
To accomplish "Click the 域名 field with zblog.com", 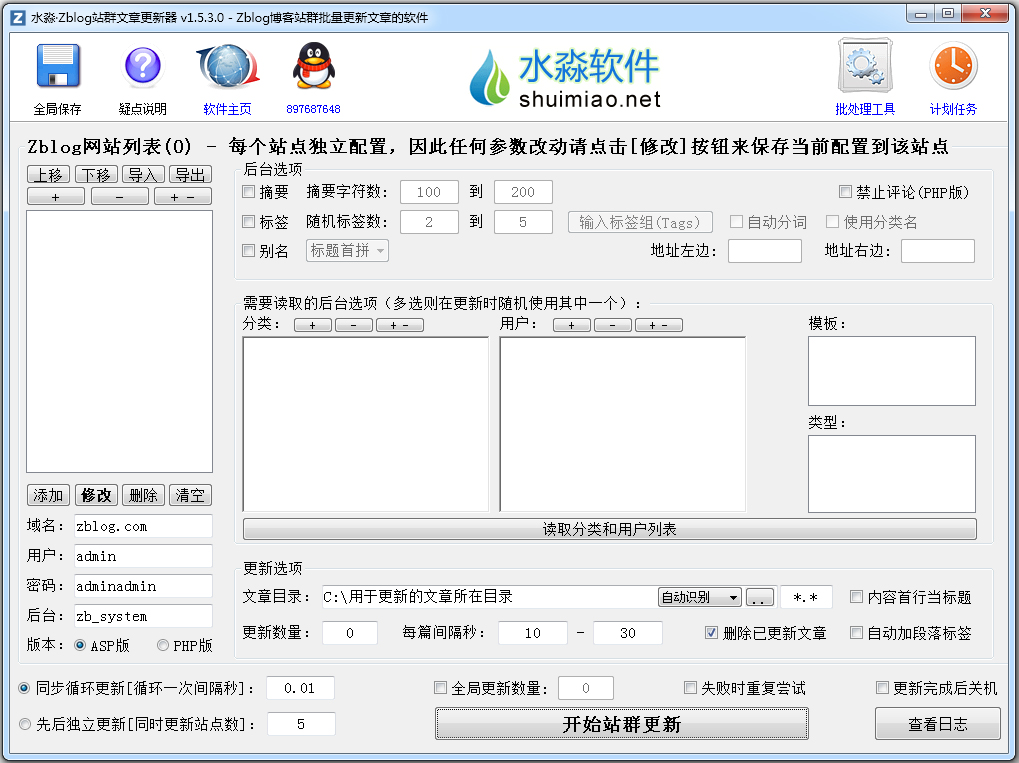I will (144, 526).
